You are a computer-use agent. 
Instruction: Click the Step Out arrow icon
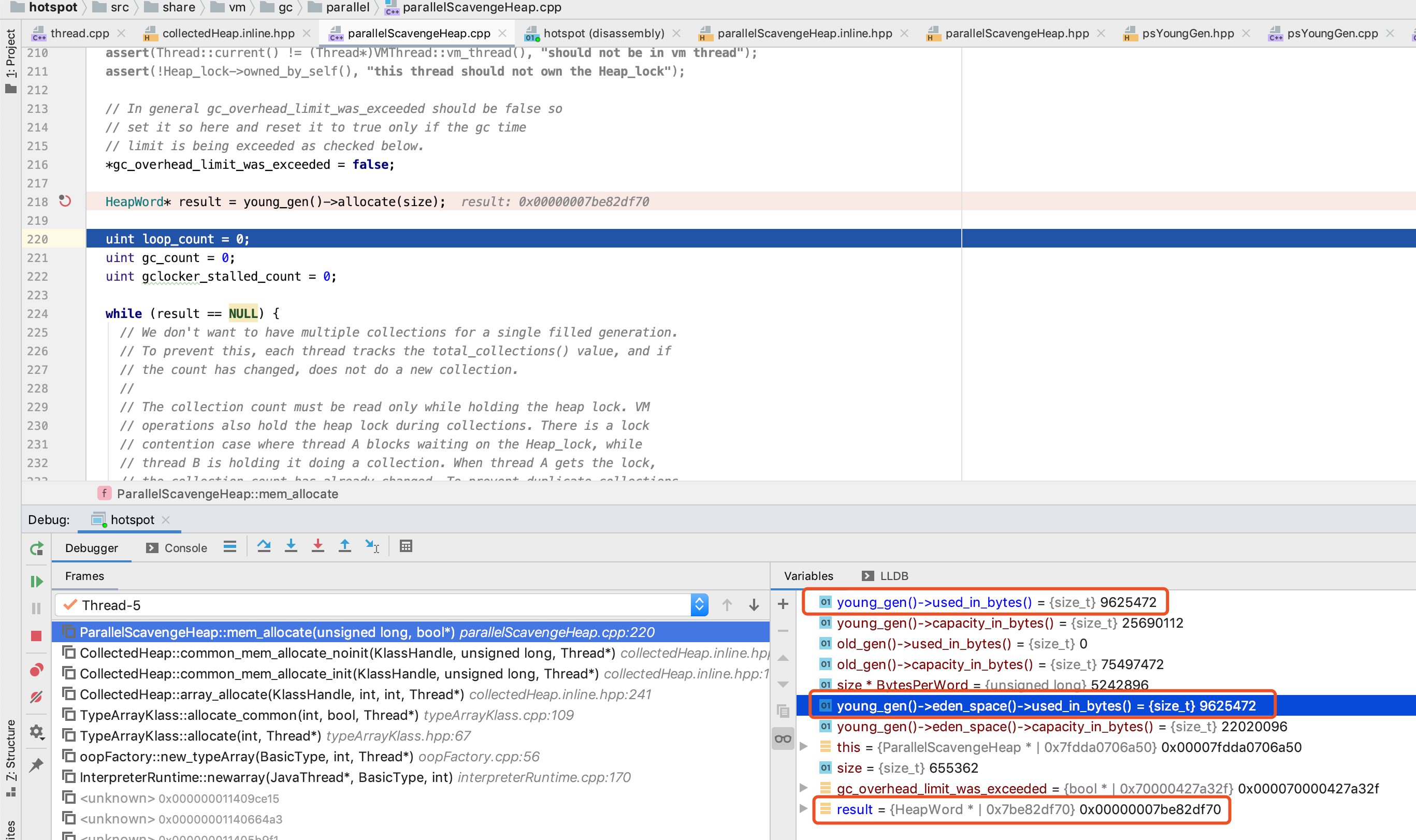344,546
